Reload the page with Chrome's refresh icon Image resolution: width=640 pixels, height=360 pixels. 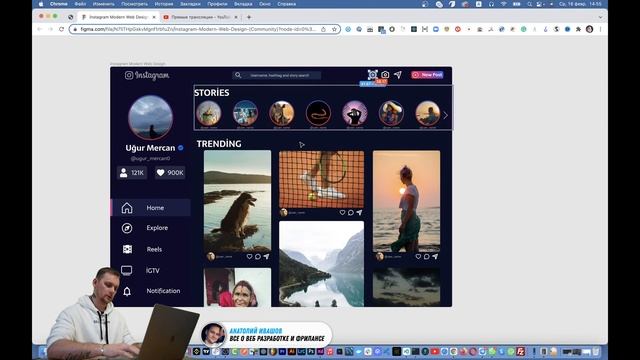pos(61,29)
